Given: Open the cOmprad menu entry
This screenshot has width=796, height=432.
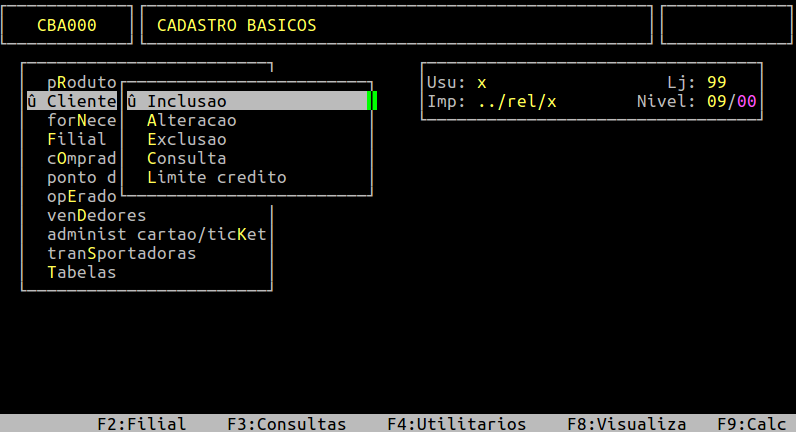Looking at the screenshot, I should [82, 158].
